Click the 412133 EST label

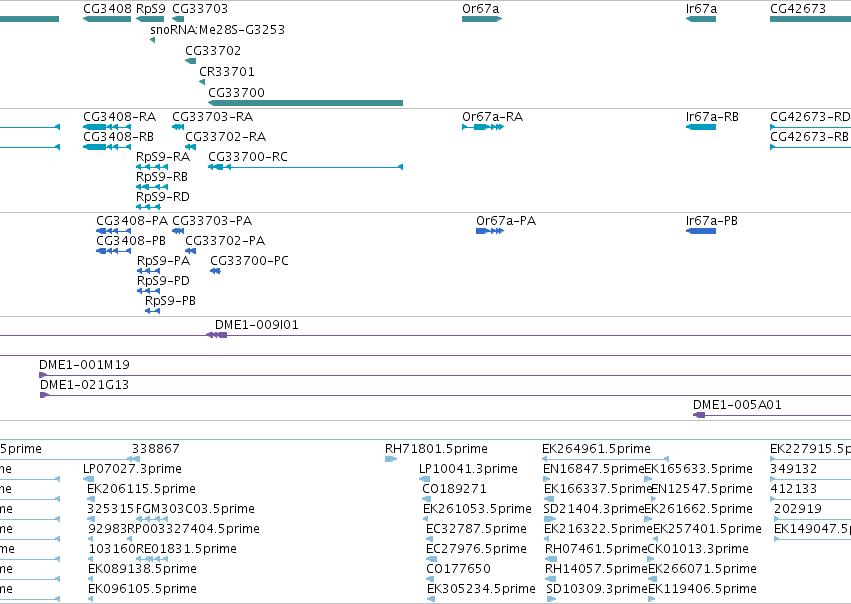[793, 489]
